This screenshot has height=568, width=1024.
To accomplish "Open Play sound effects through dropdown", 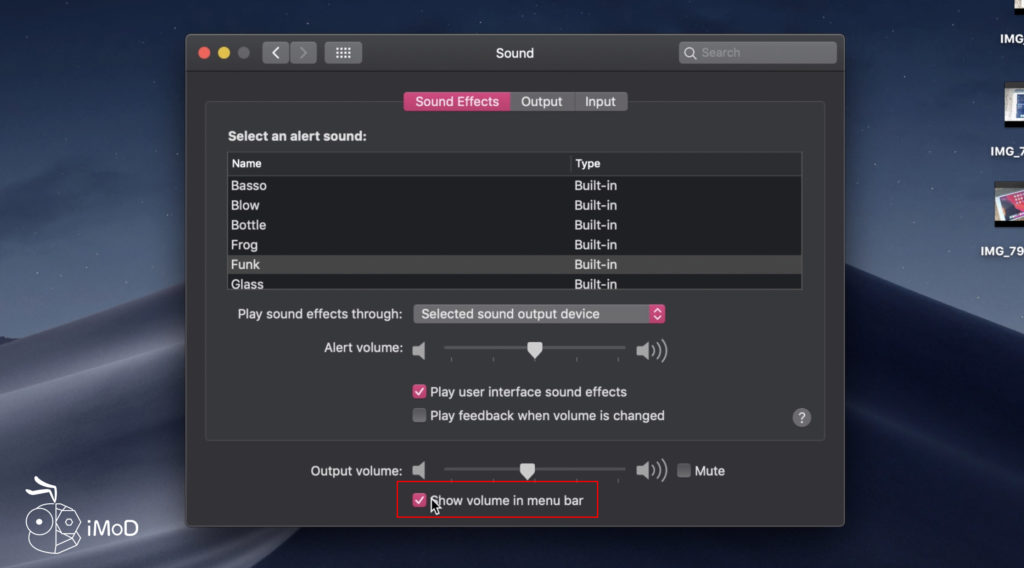I will [539, 314].
